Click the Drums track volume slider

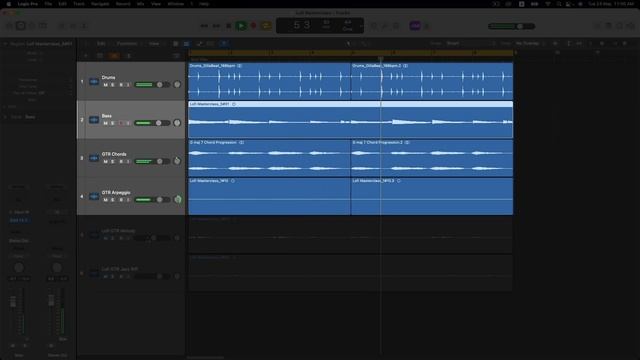152,84
